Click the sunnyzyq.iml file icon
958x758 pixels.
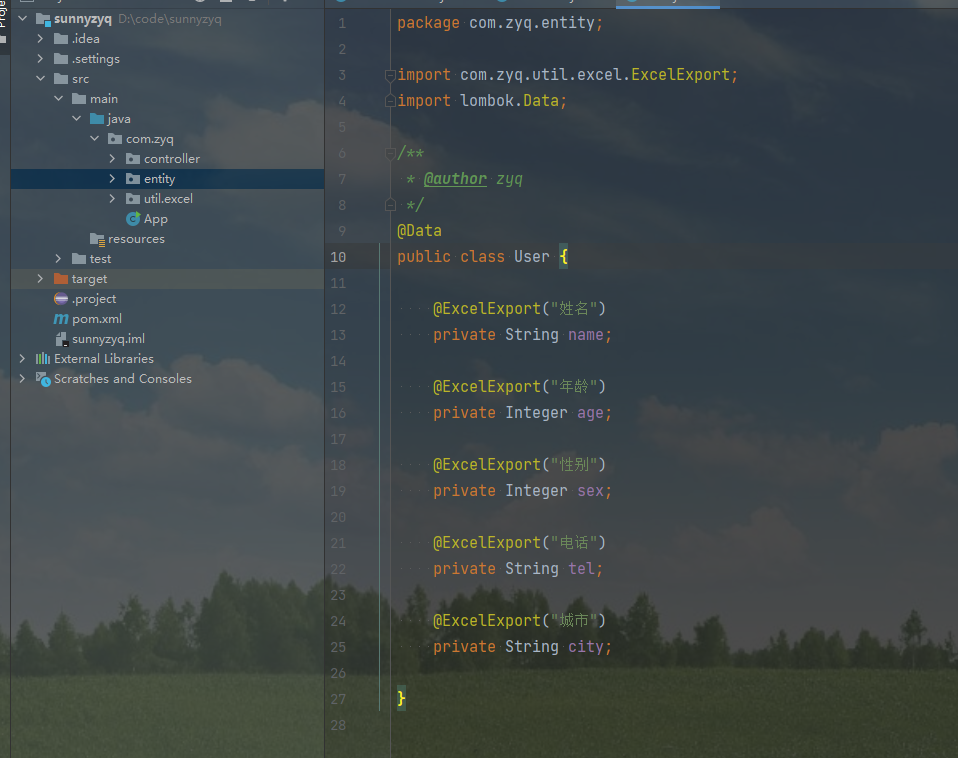(x=61, y=339)
